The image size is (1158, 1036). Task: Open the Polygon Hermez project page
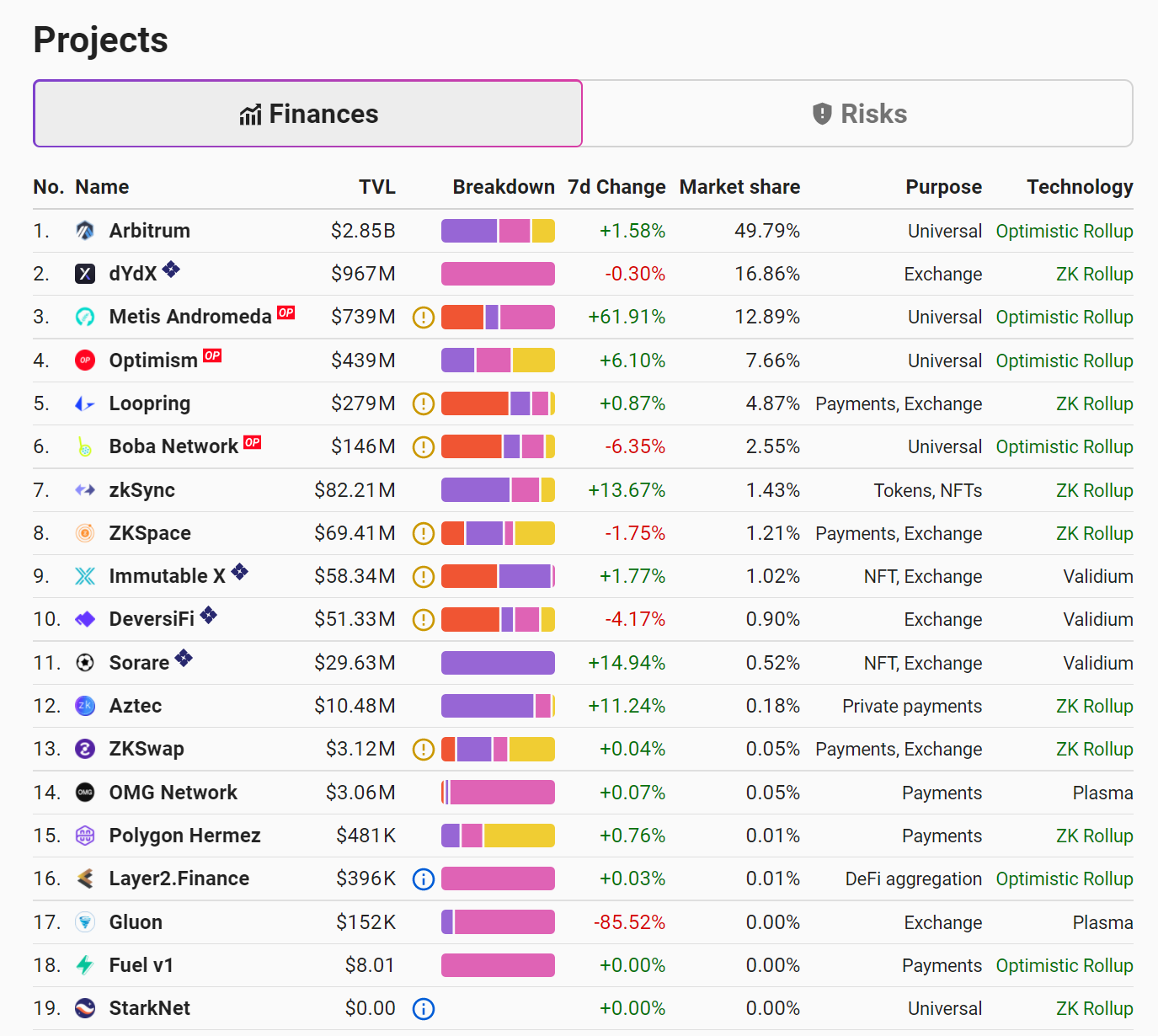pos(185,836)
